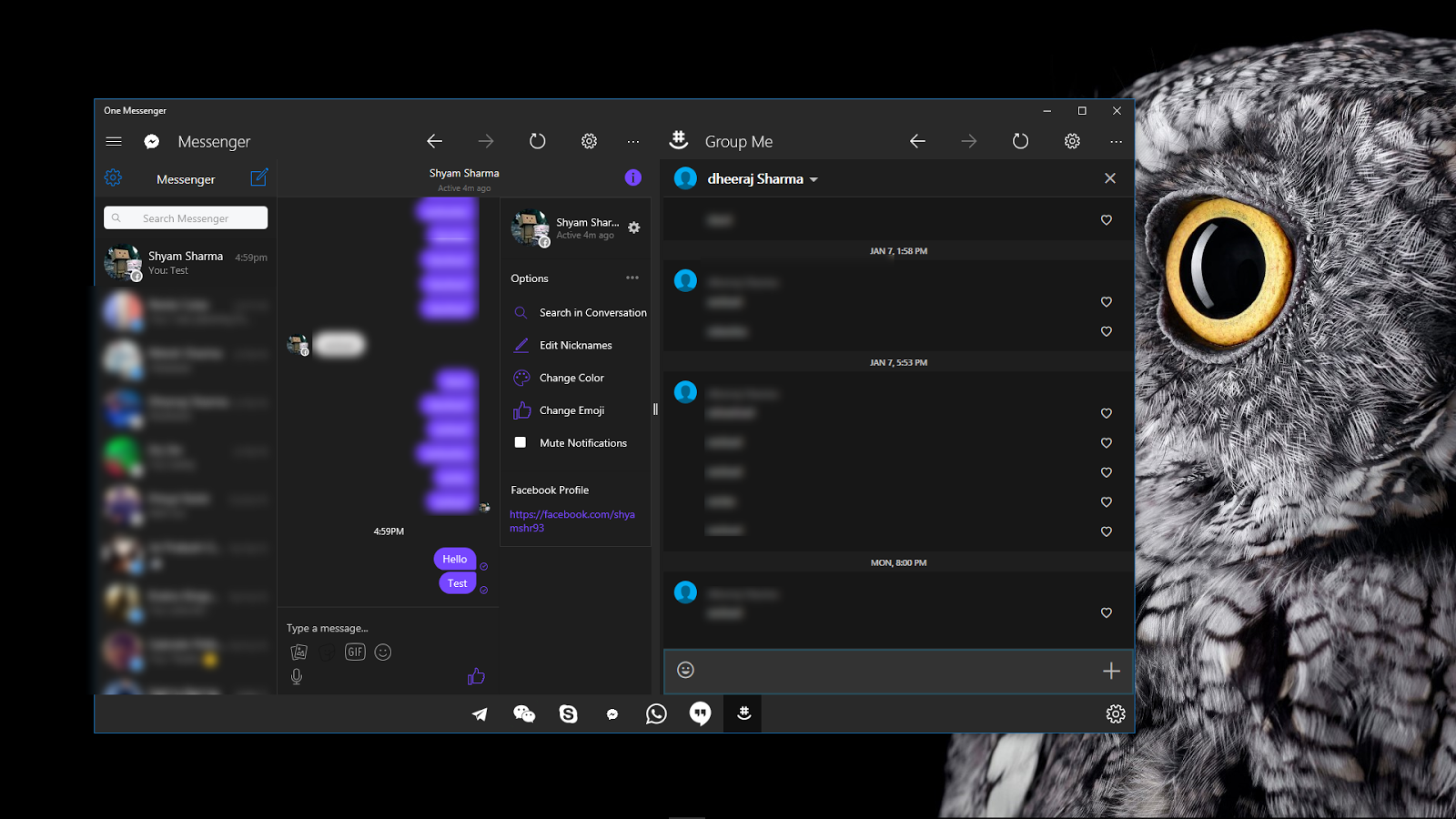This screenshot has width=1456, height=819.
Task: Open the GIF picker
Action: [355, 652]
